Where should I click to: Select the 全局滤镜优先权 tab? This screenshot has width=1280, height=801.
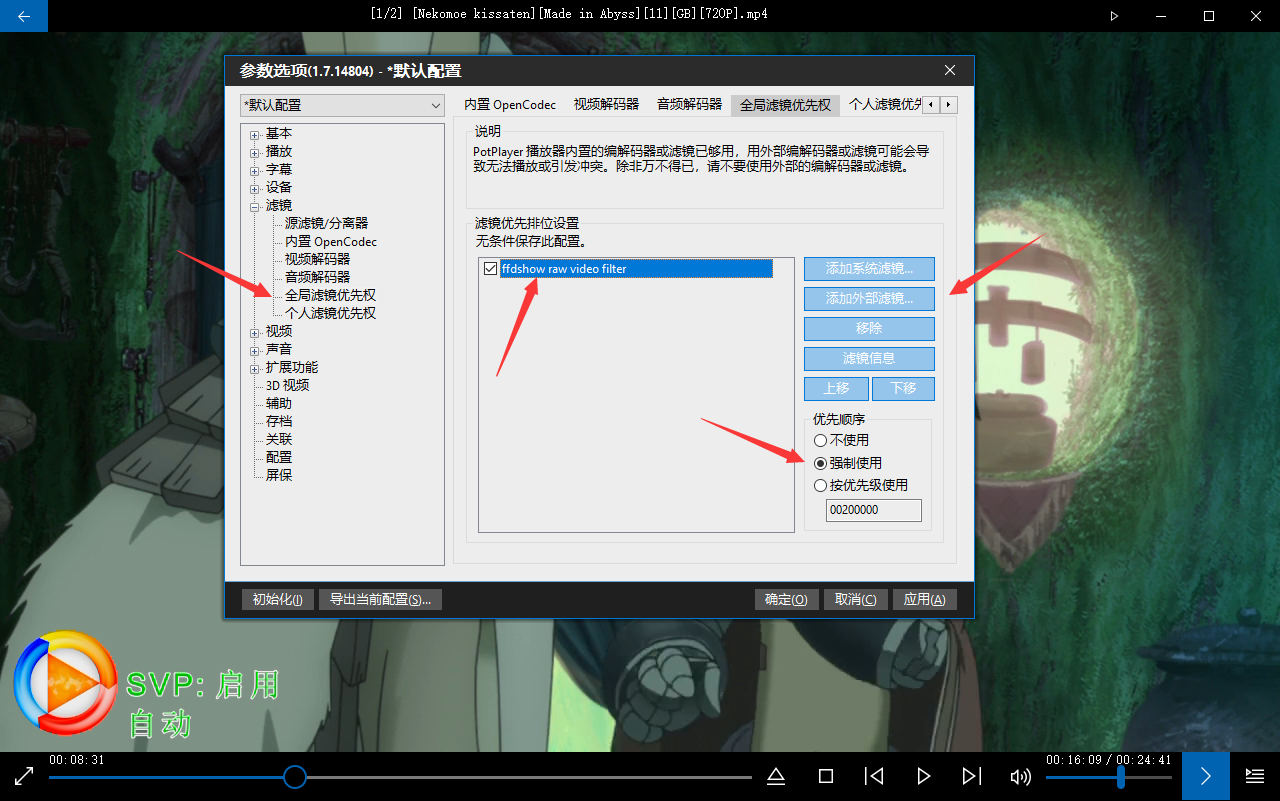pyautogui.click(x=785, y=104)
